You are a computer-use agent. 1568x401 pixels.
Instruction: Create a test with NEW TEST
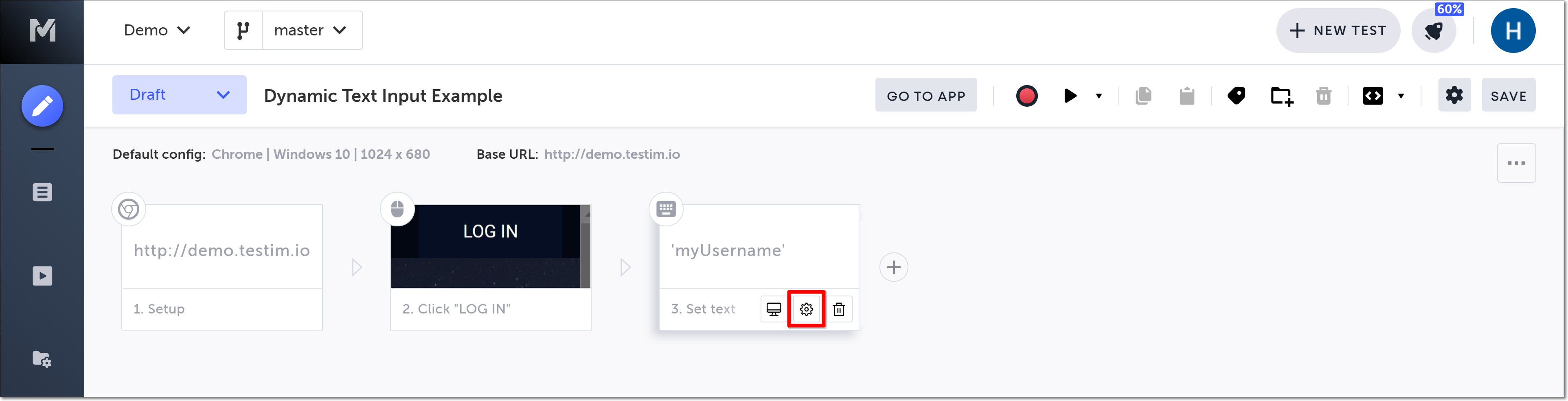coord(1338,31)
